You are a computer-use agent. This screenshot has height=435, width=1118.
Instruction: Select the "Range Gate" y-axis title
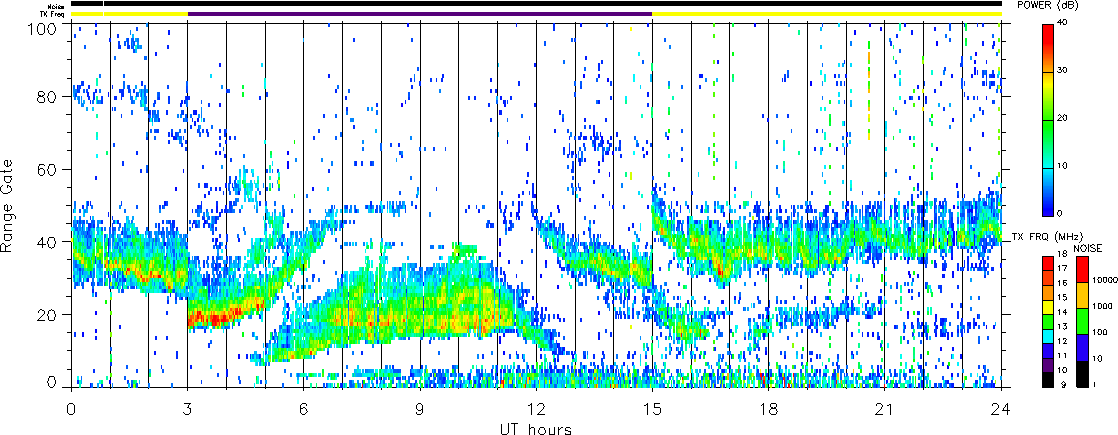[9, 206]
